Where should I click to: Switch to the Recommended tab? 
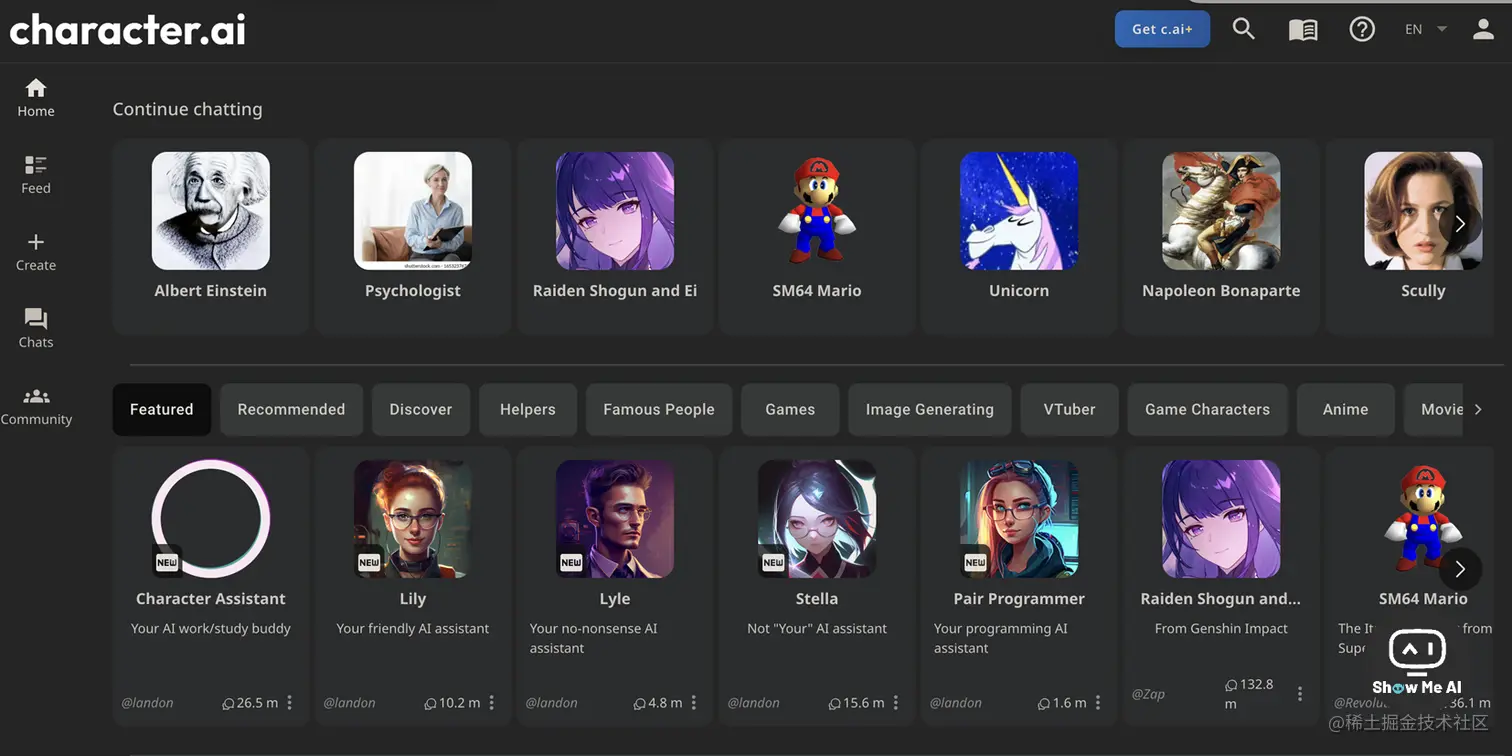(x=291, y=409)
